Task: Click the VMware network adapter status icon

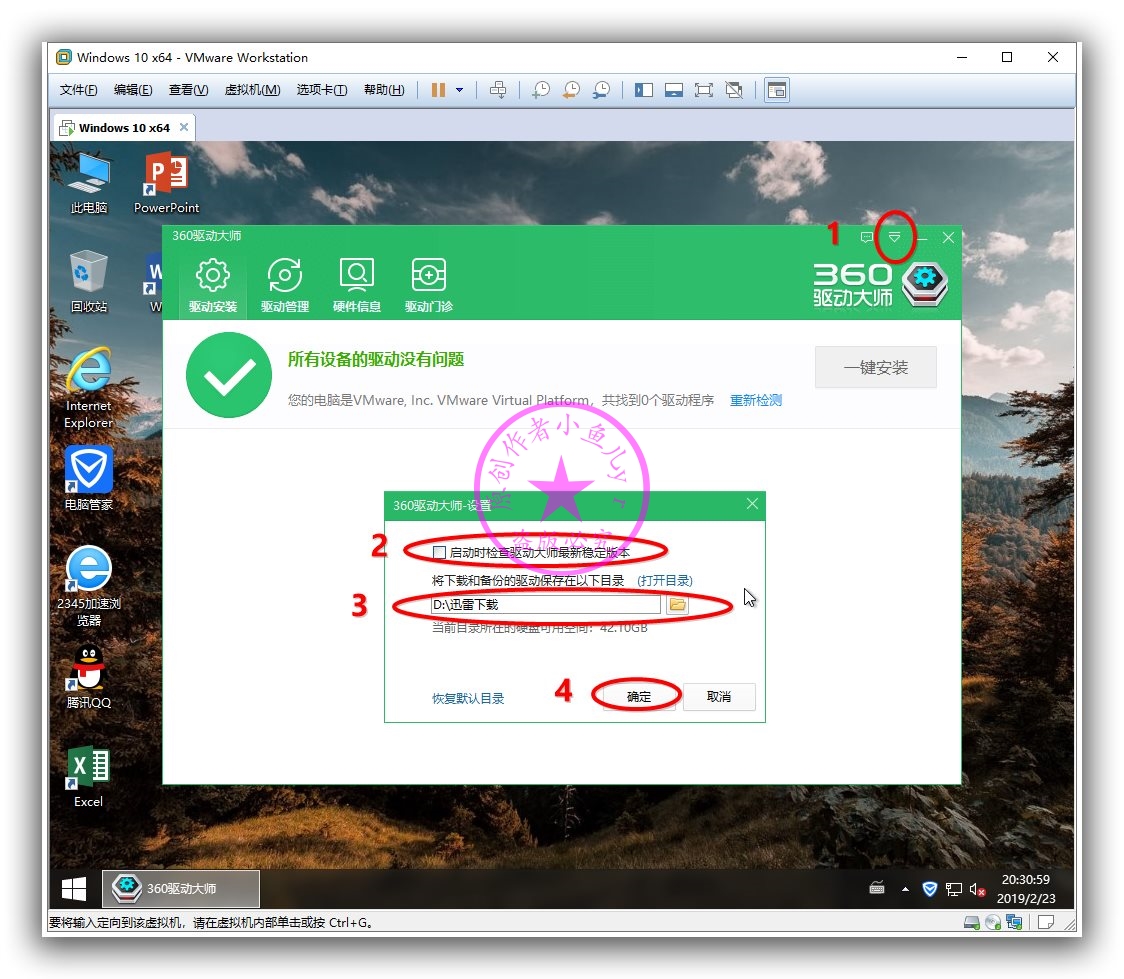Action: pos(1014,922)
